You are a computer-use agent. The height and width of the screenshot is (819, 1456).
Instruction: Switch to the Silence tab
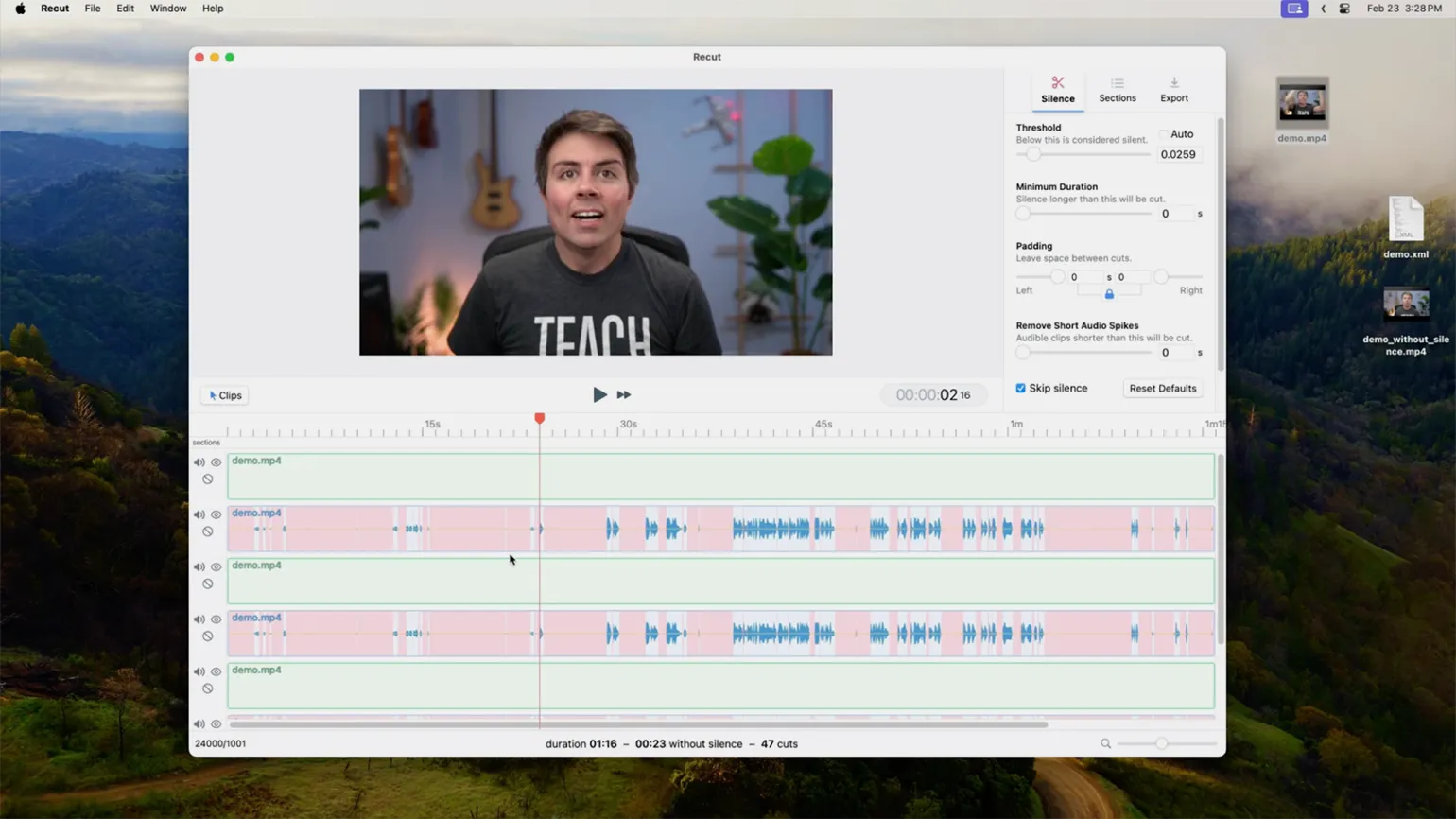tap(1057, 90)
